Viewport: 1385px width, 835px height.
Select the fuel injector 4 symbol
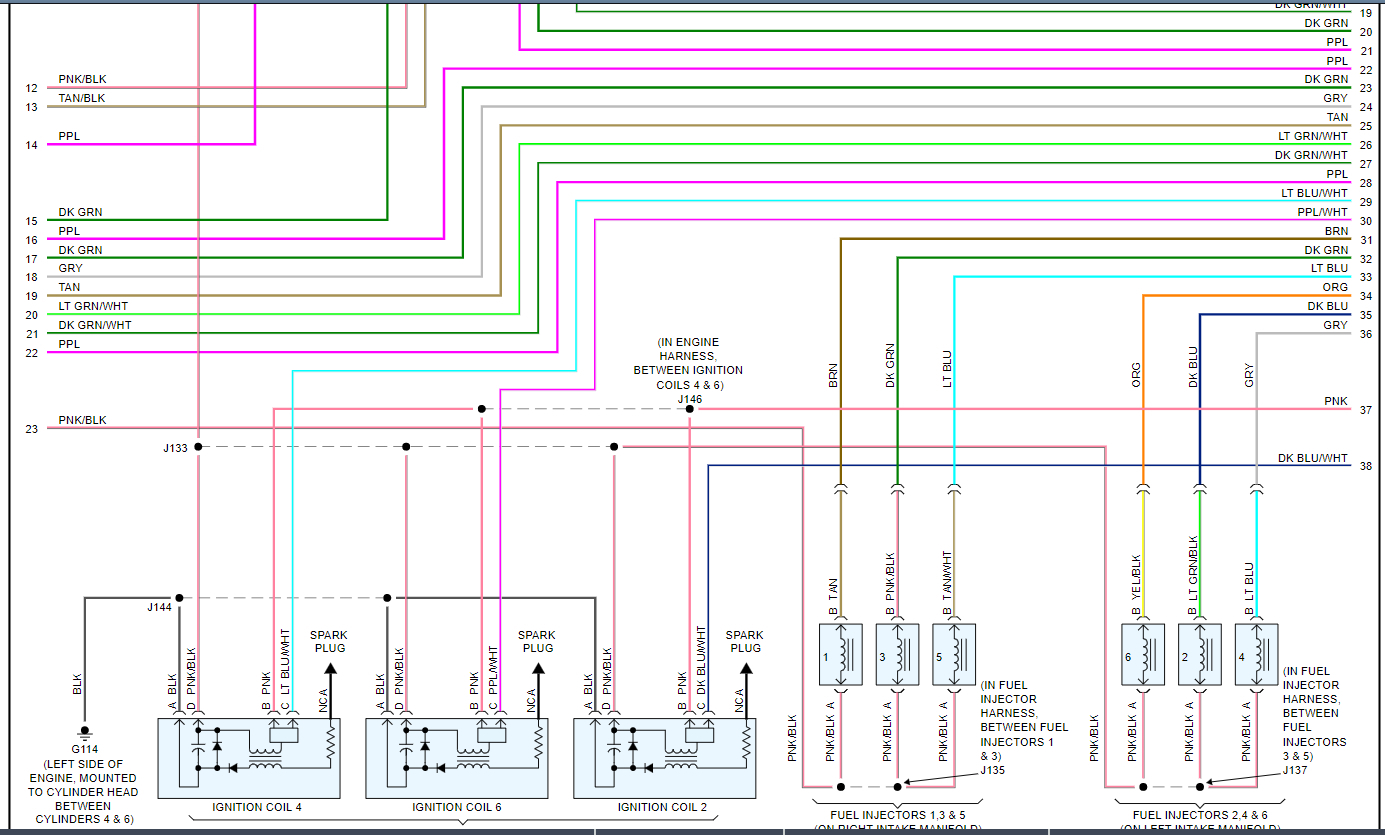coord(1256,655)
